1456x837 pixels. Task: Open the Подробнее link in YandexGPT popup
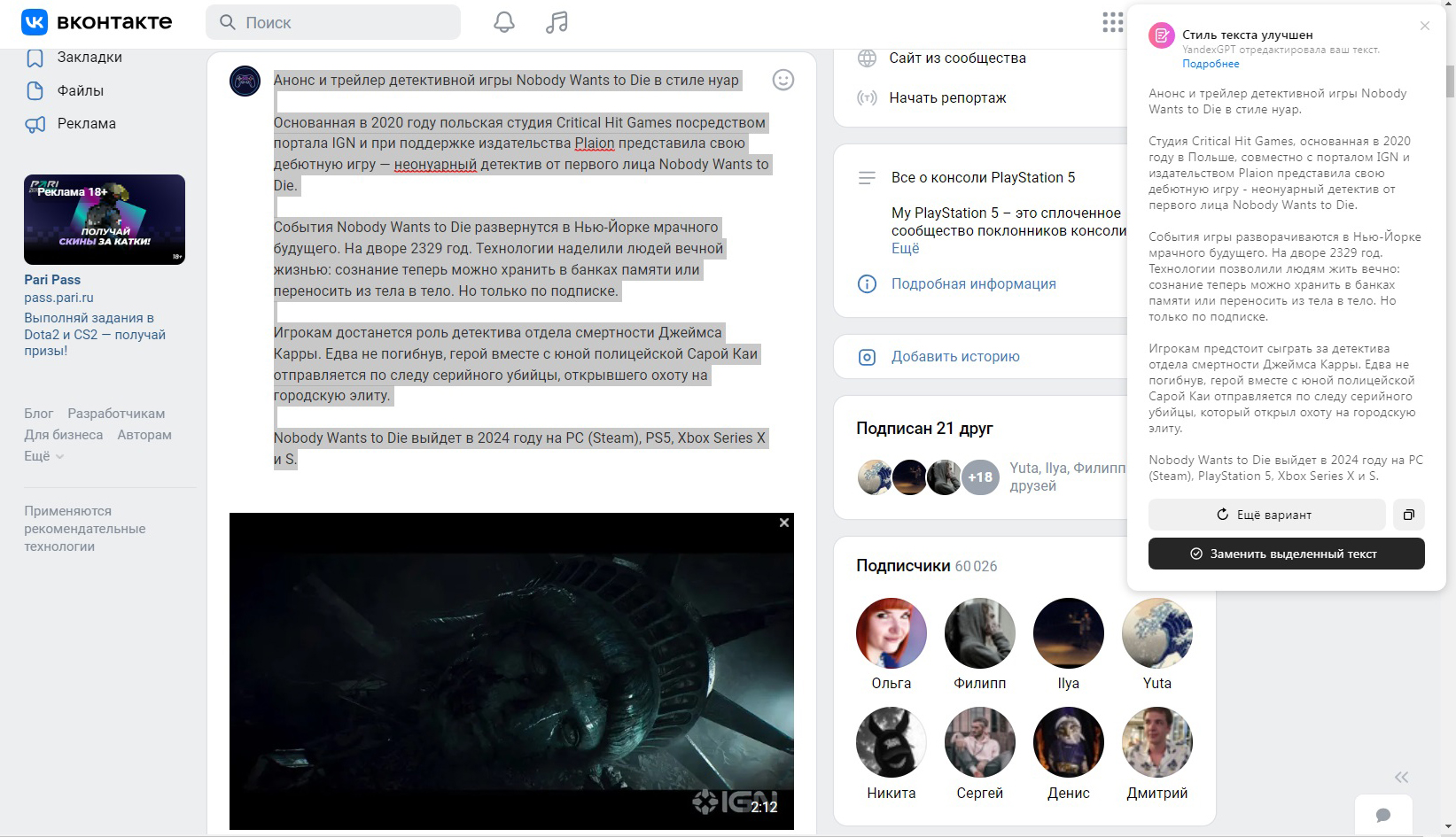1211,64
